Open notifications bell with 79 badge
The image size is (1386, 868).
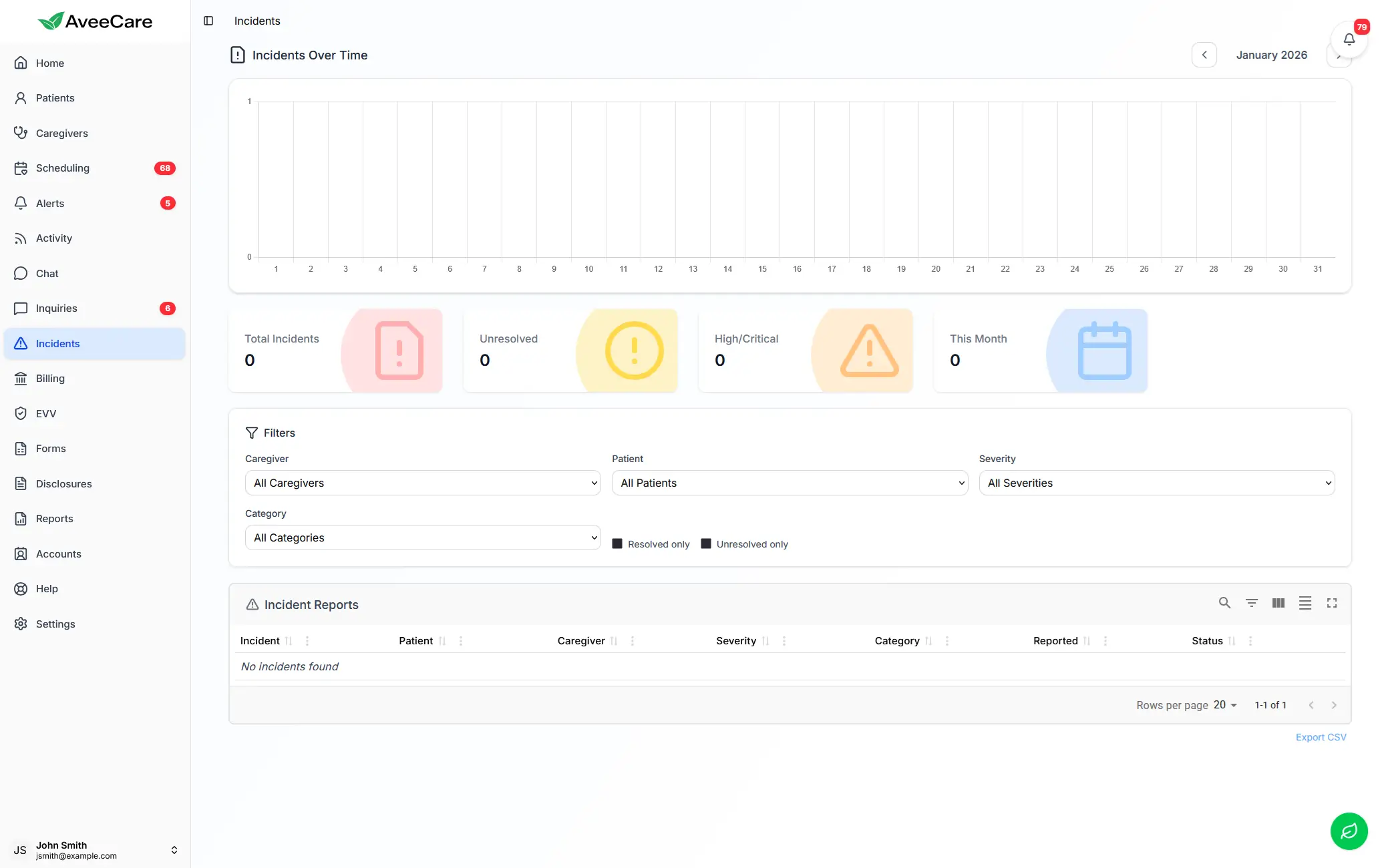coord(1349,40)
